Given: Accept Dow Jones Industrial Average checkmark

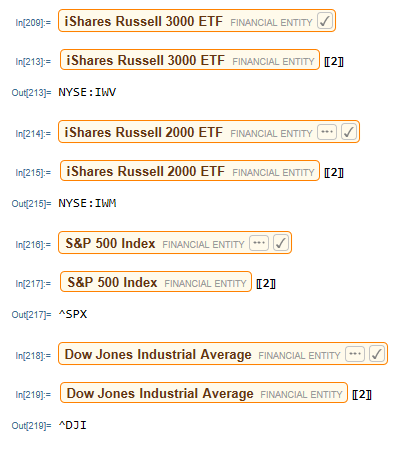Looking at the screenshot, I should tap(377, 354).
